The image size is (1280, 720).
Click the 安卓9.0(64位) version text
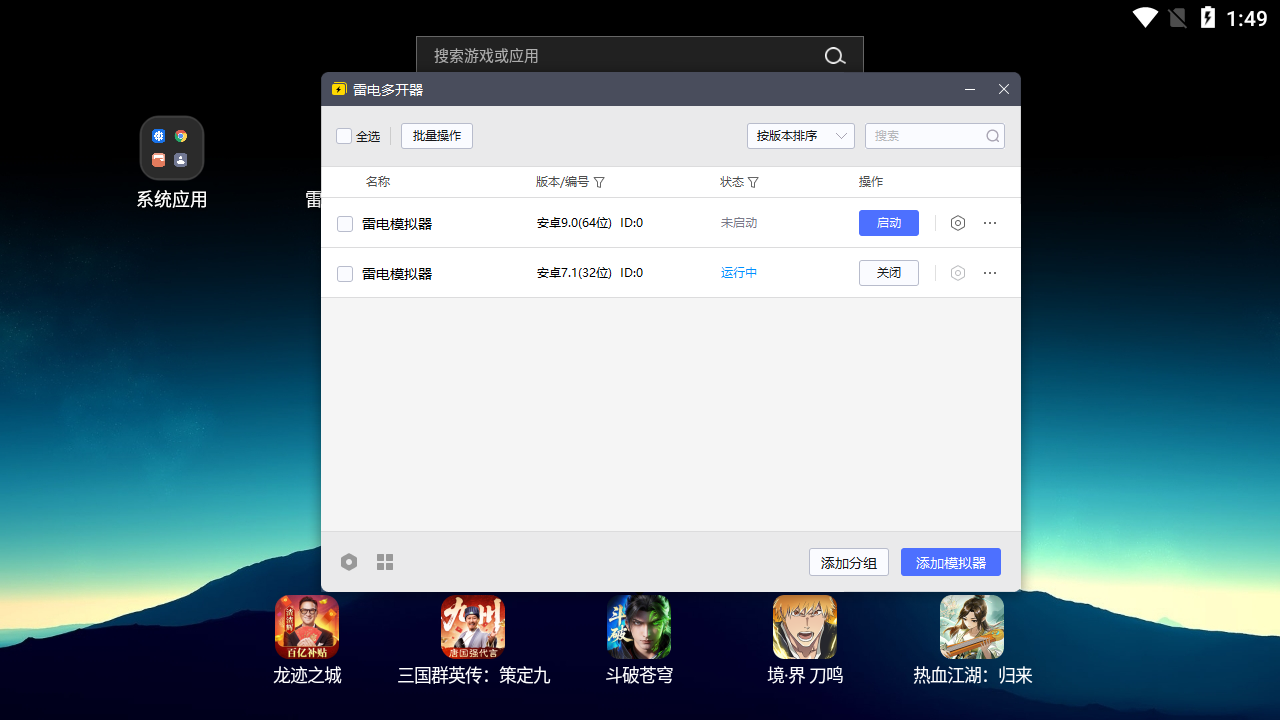574,223
